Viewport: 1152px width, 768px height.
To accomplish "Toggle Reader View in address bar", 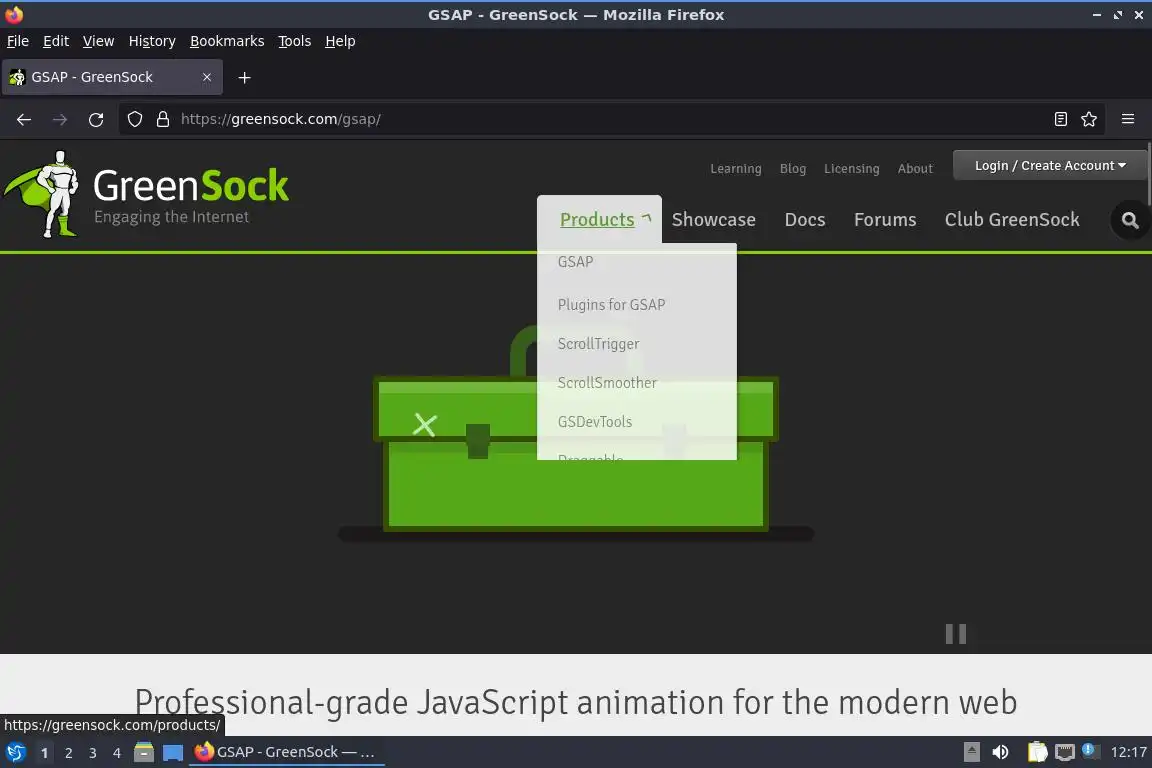I will tap(1060, 119).
